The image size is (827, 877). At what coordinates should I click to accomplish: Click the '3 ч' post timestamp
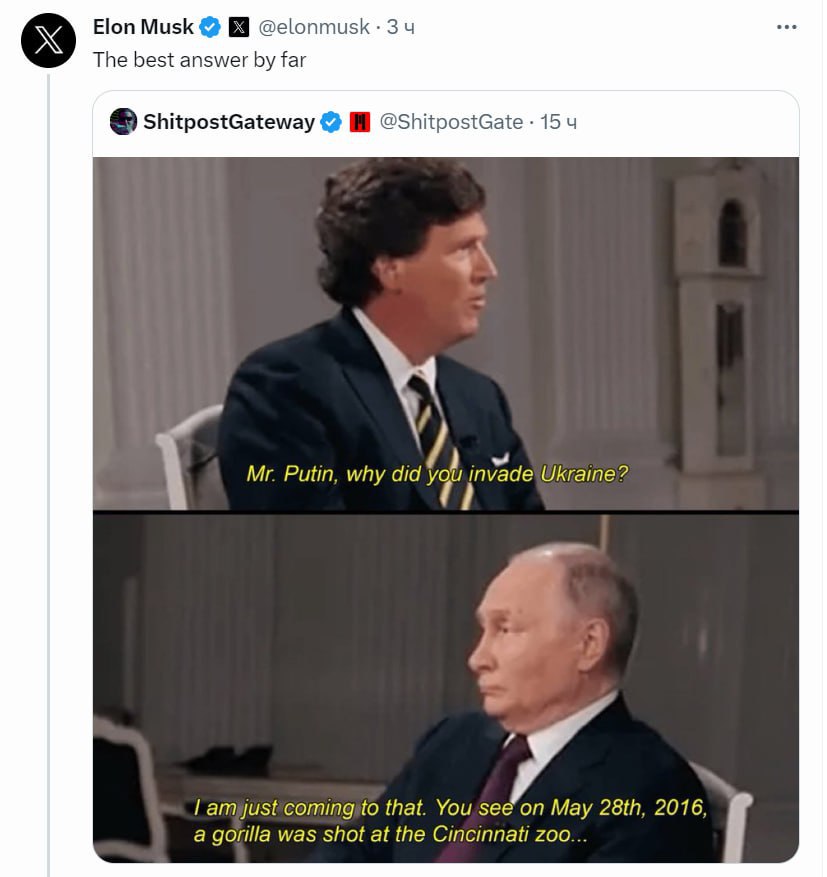[401, 27]
